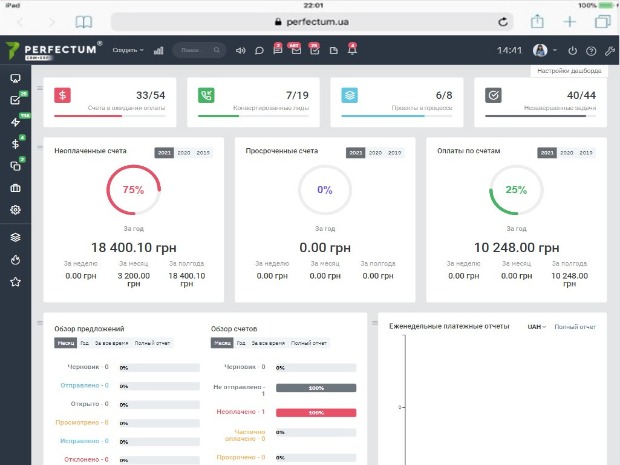Select 2019 in Просроченные счета widget
Screen dimensions: 620x465
click(x=395, y=153)
